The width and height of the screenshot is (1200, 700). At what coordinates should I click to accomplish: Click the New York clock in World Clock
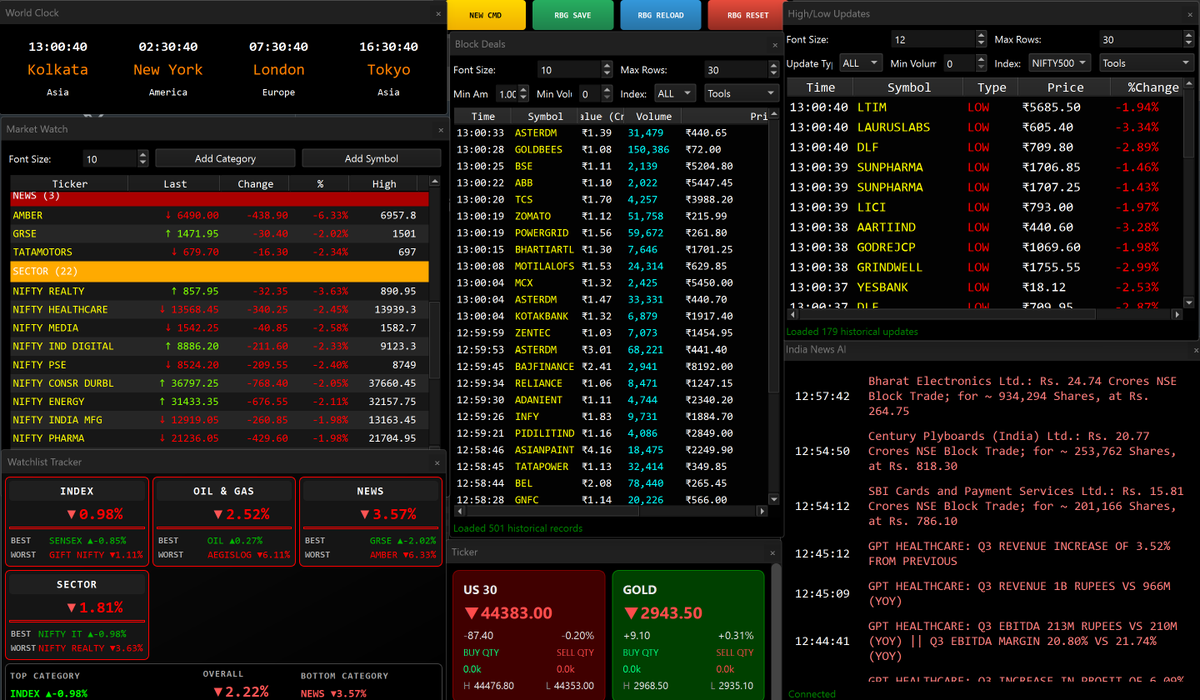click(x=168, y=69)
